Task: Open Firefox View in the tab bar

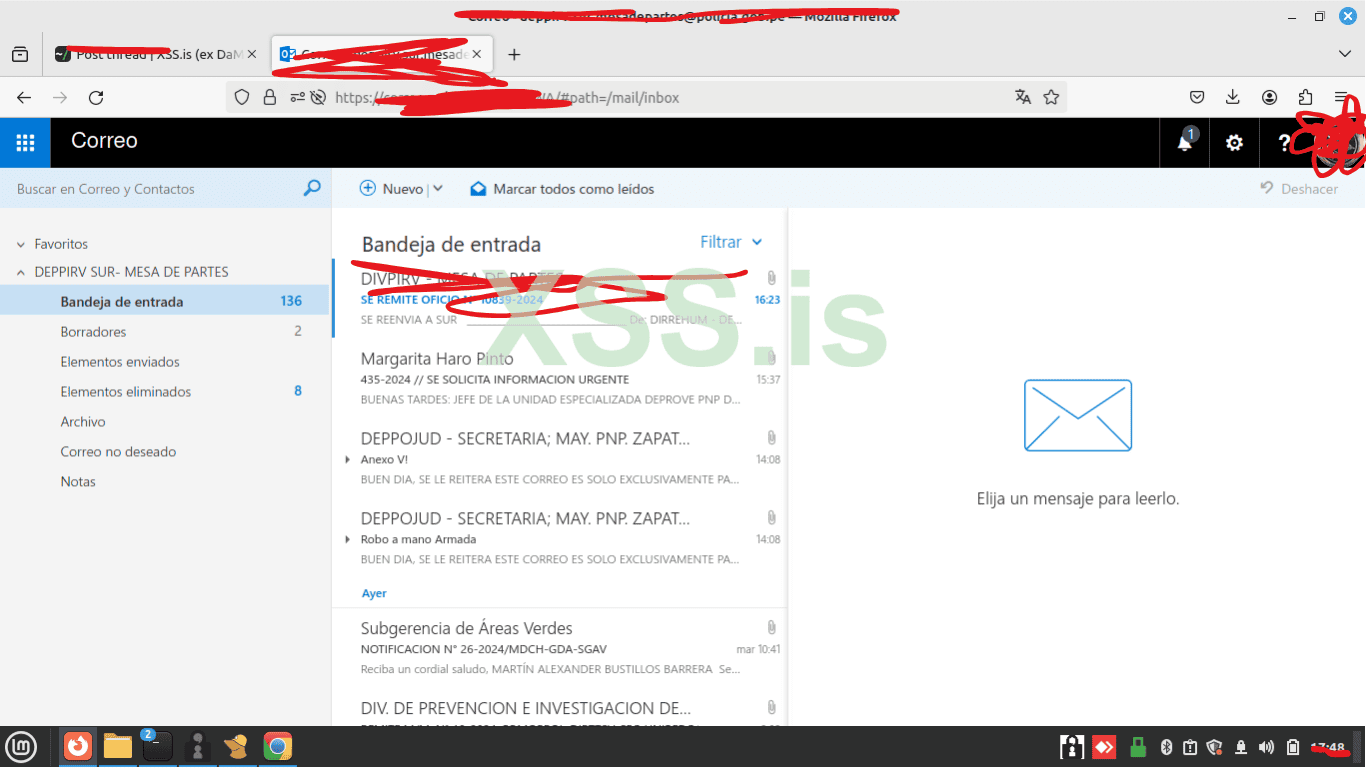Action: pos(20,54)
